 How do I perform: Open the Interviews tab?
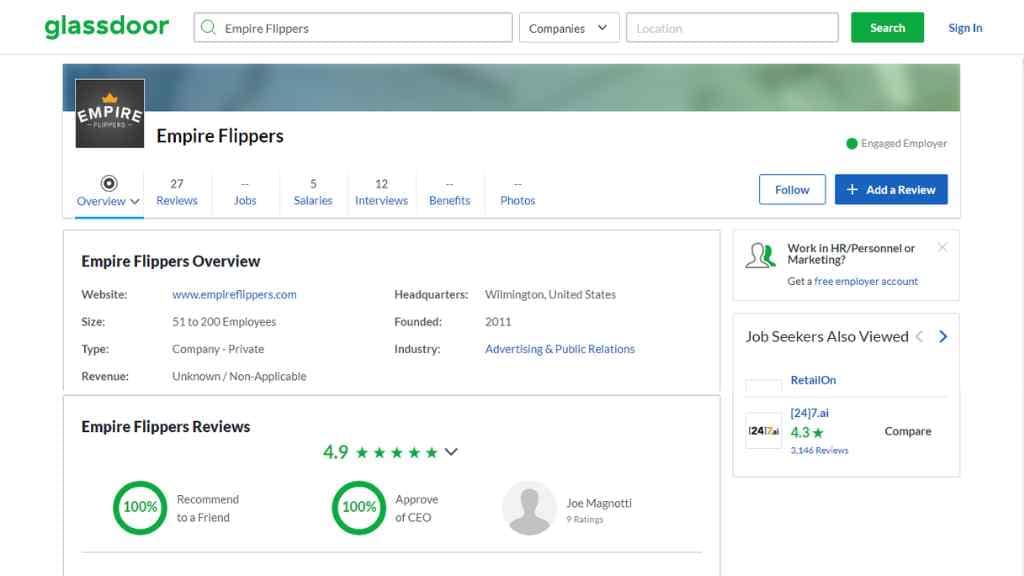click(381, 192)
